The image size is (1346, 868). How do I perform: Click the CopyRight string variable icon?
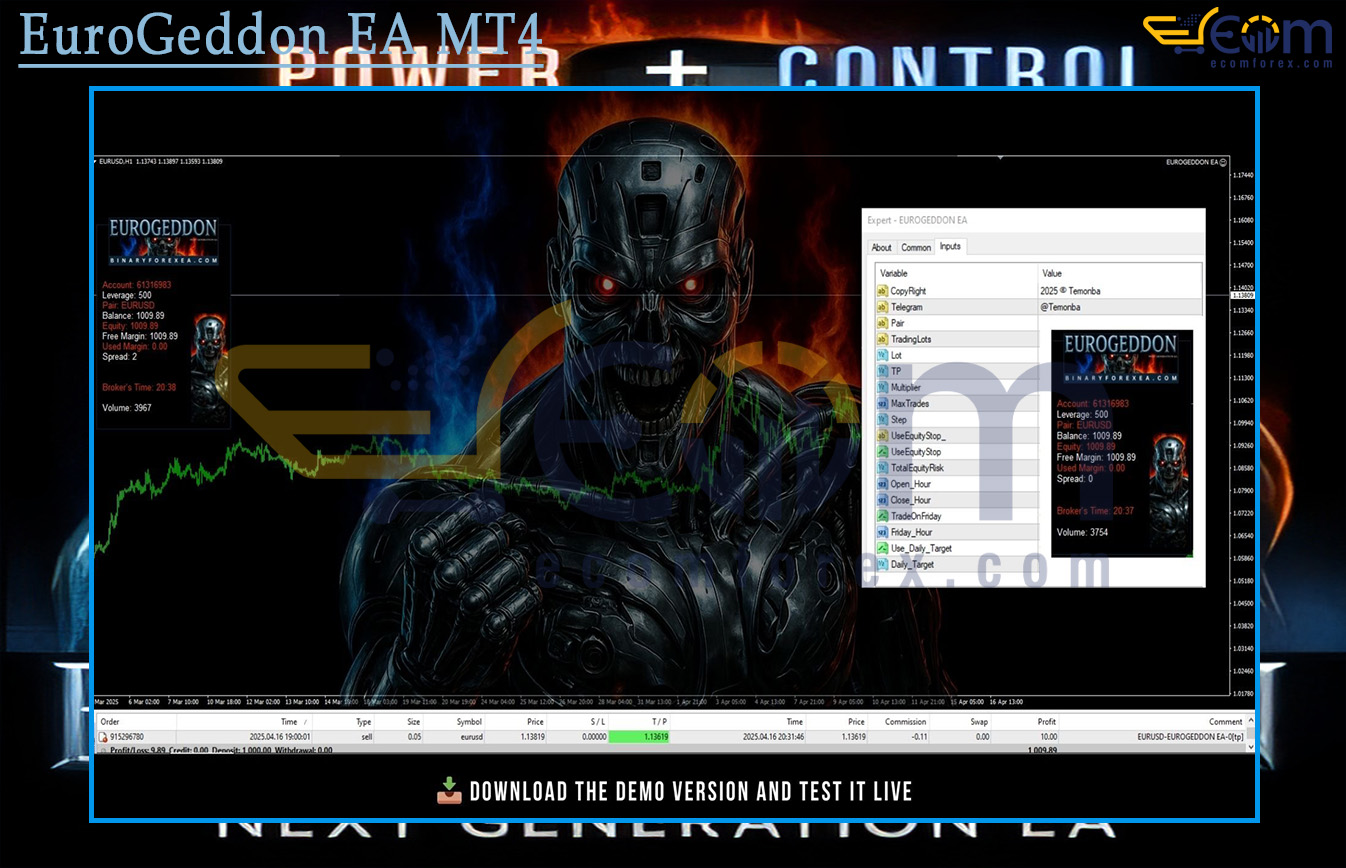pos(882,291)
